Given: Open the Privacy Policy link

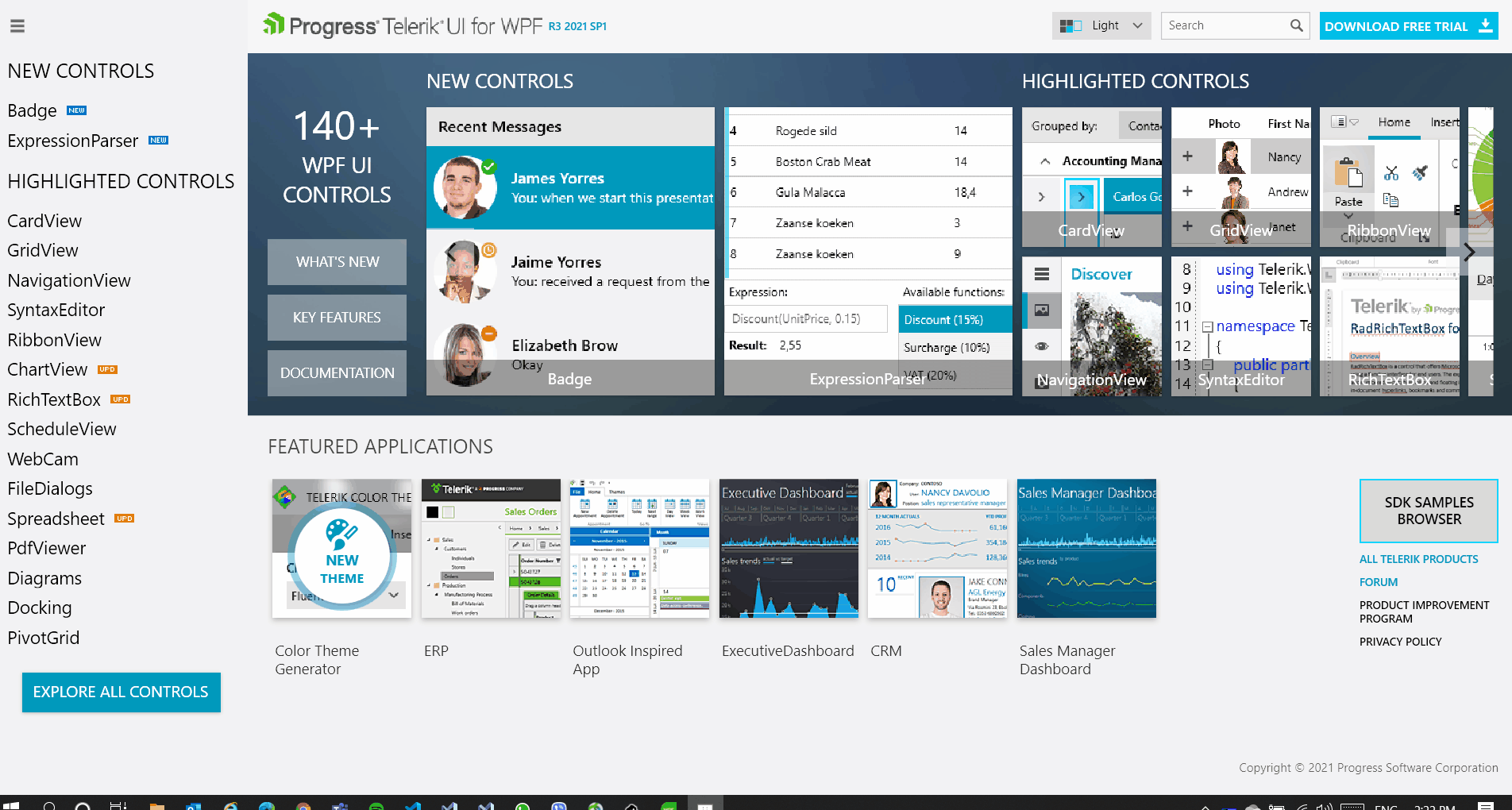Looking at the screenshot, I should pyautogui.click(x=1400, y=642).
